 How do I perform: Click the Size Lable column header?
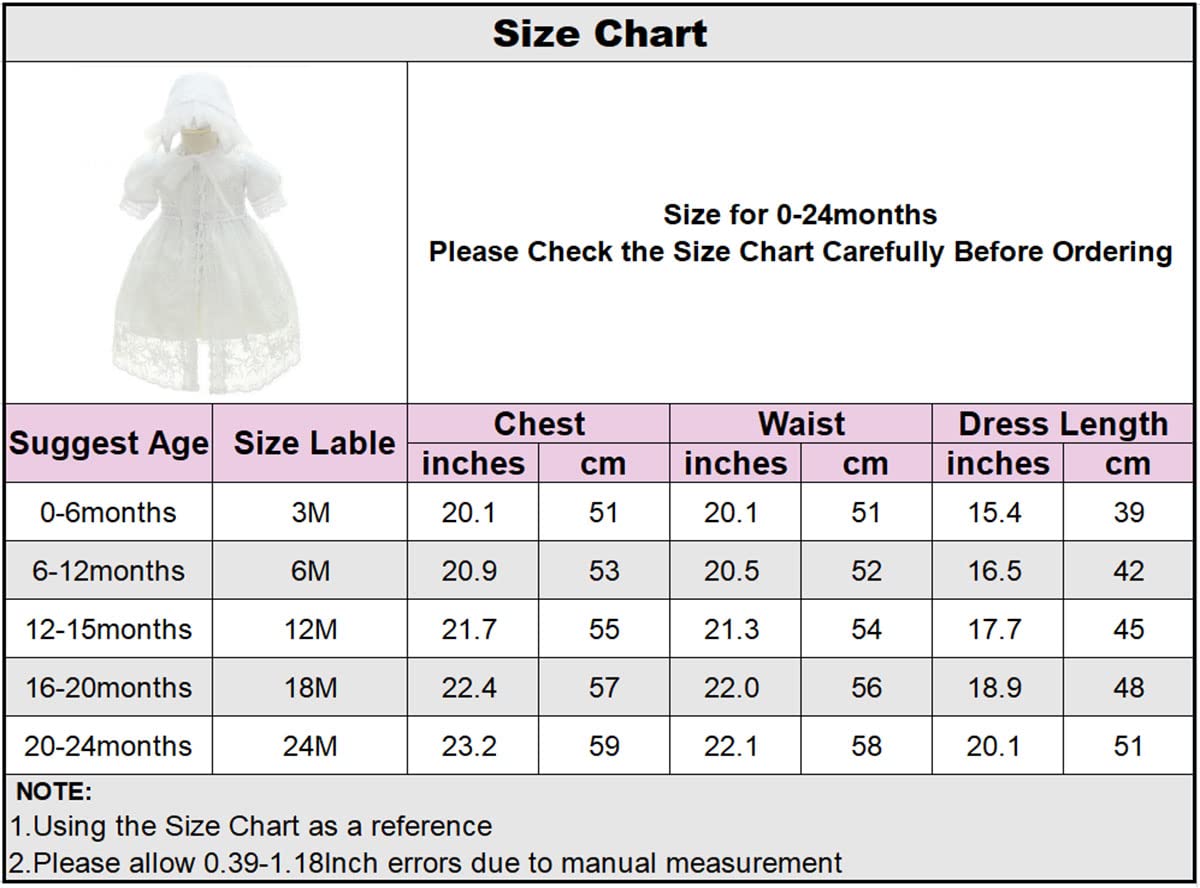308,443
